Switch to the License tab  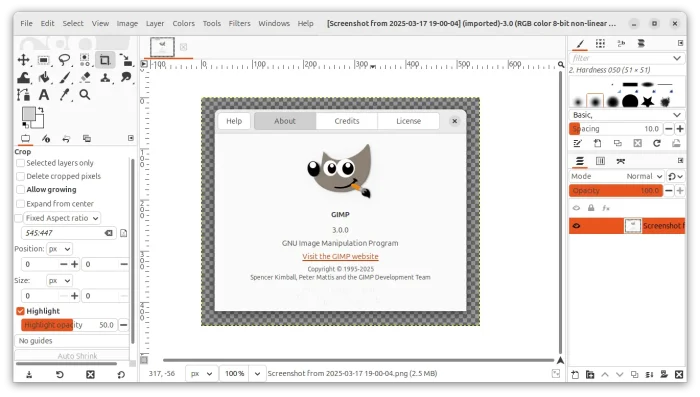[x=408, y=121]
